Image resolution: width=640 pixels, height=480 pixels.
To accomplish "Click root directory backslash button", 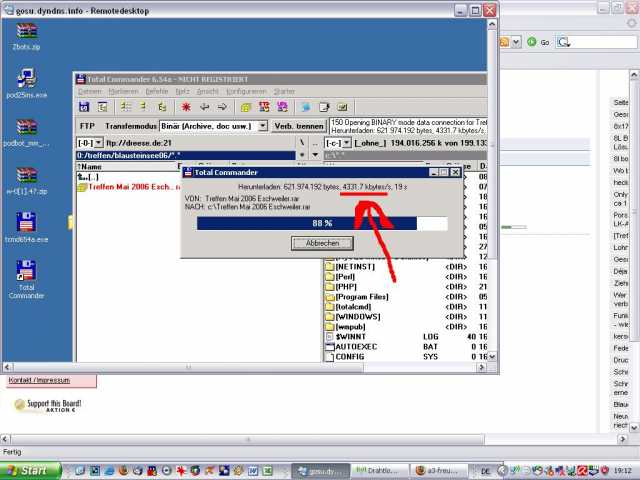I will coord(302,143).
